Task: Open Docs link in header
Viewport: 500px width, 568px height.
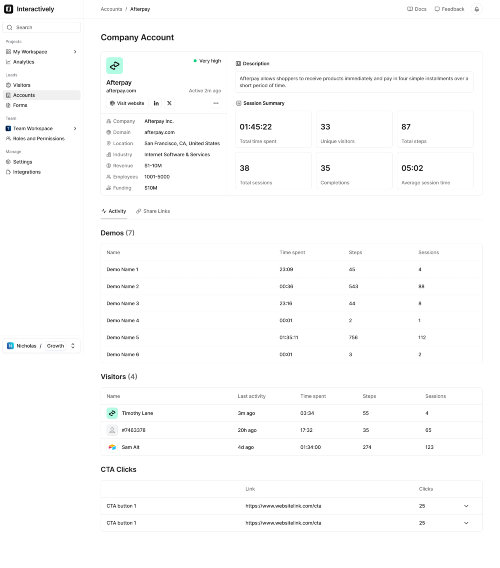Action: (x=417, y=9)
